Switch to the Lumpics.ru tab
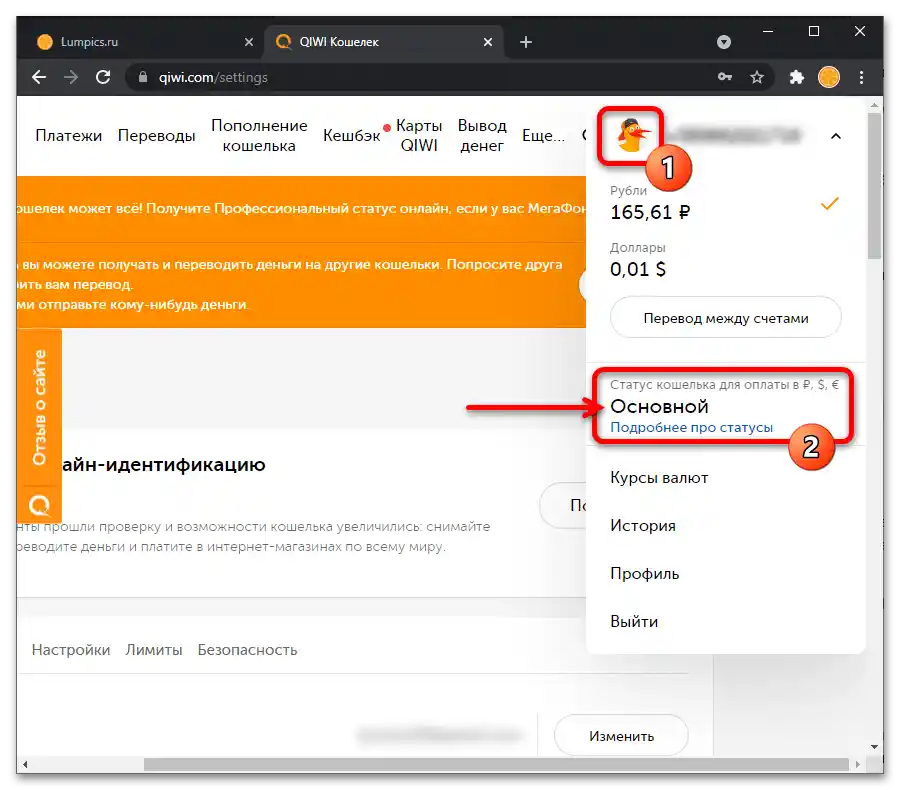 tap(143, 42)
